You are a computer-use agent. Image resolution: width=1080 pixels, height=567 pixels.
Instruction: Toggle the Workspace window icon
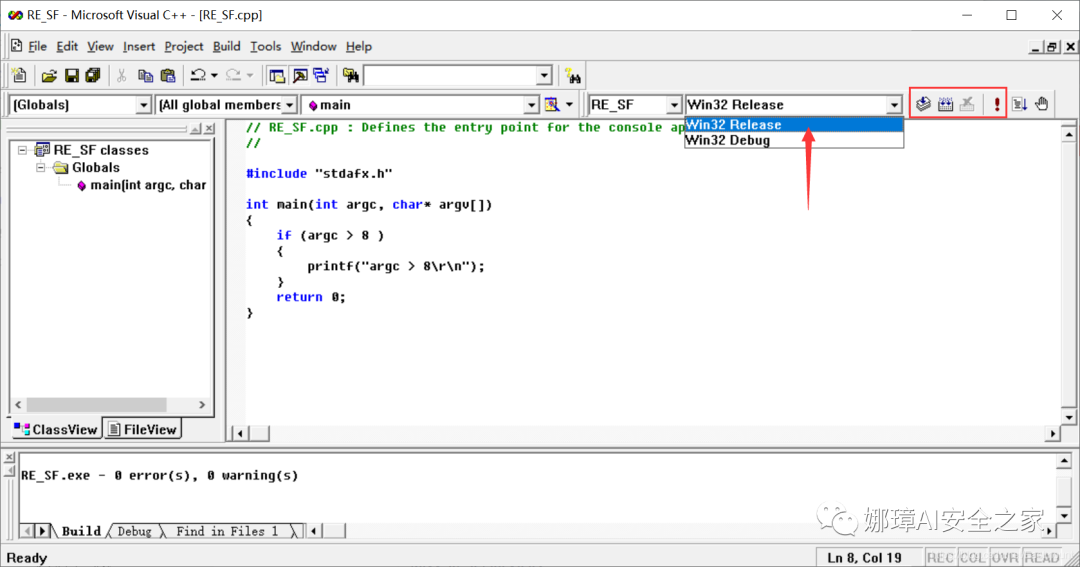click(x=277, y=75)
